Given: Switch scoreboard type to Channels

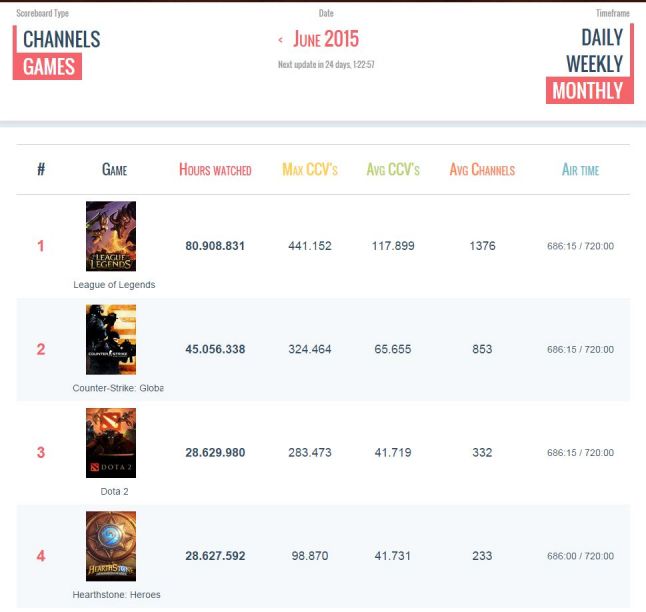Looking at the screenshot, I should point(62,39).
